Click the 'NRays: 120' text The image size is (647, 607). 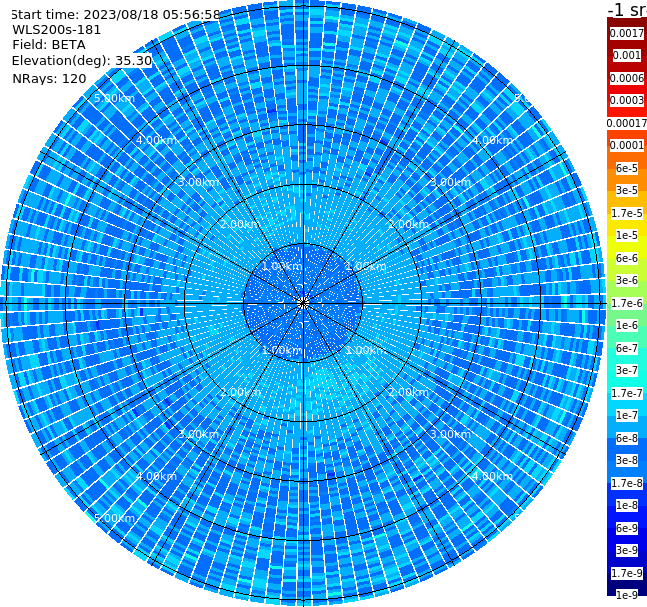49,78
